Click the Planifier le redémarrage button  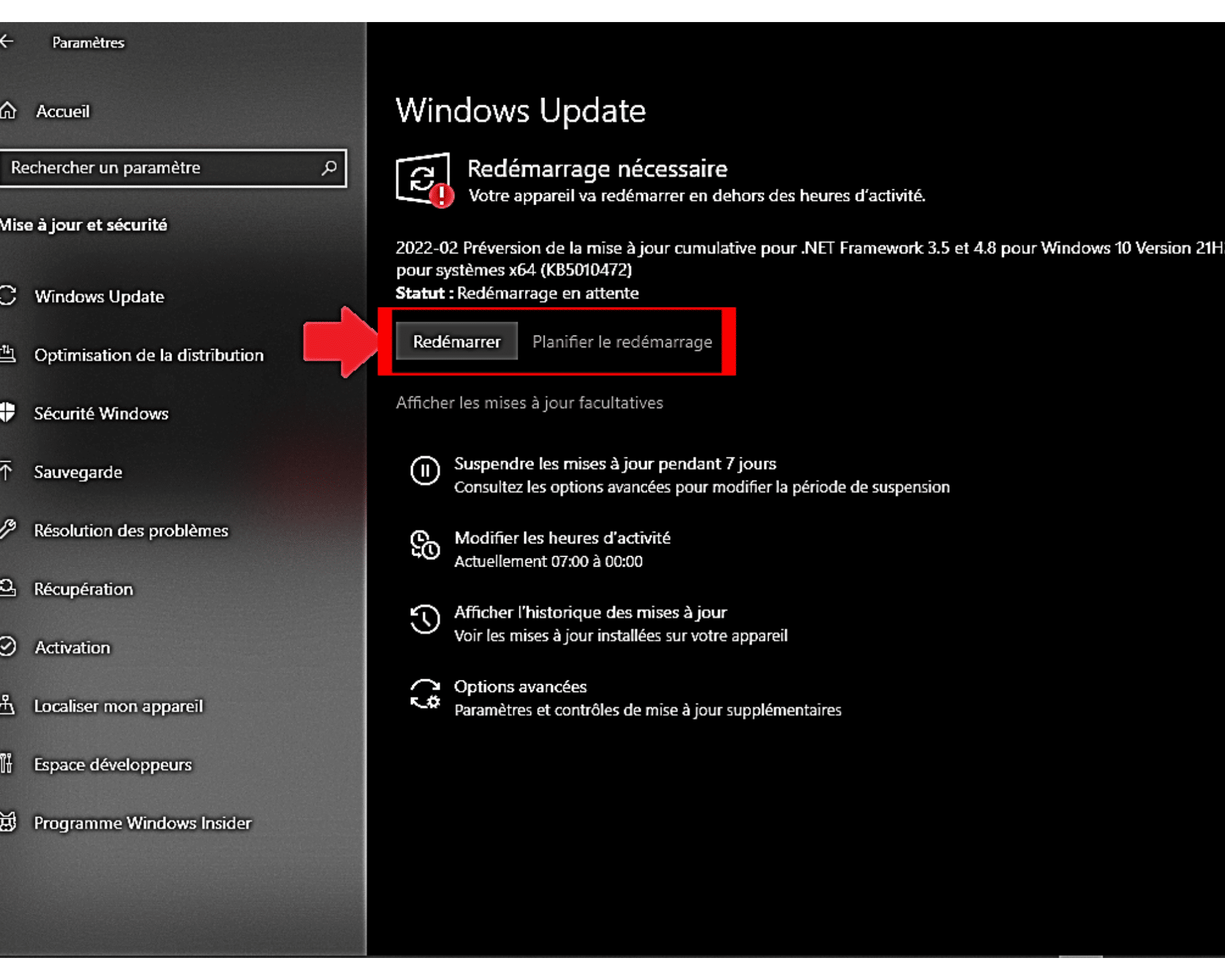click(621, 341)
